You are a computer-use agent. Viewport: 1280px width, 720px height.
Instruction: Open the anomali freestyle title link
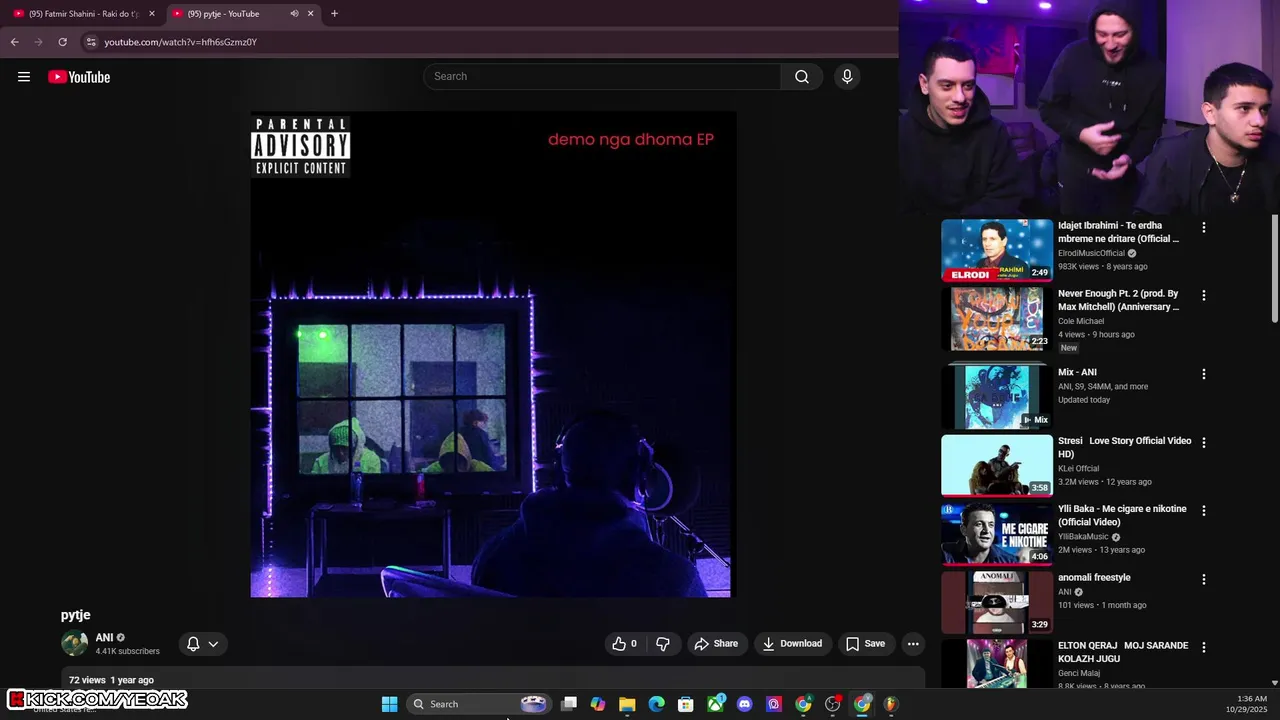click(1094, 577)
